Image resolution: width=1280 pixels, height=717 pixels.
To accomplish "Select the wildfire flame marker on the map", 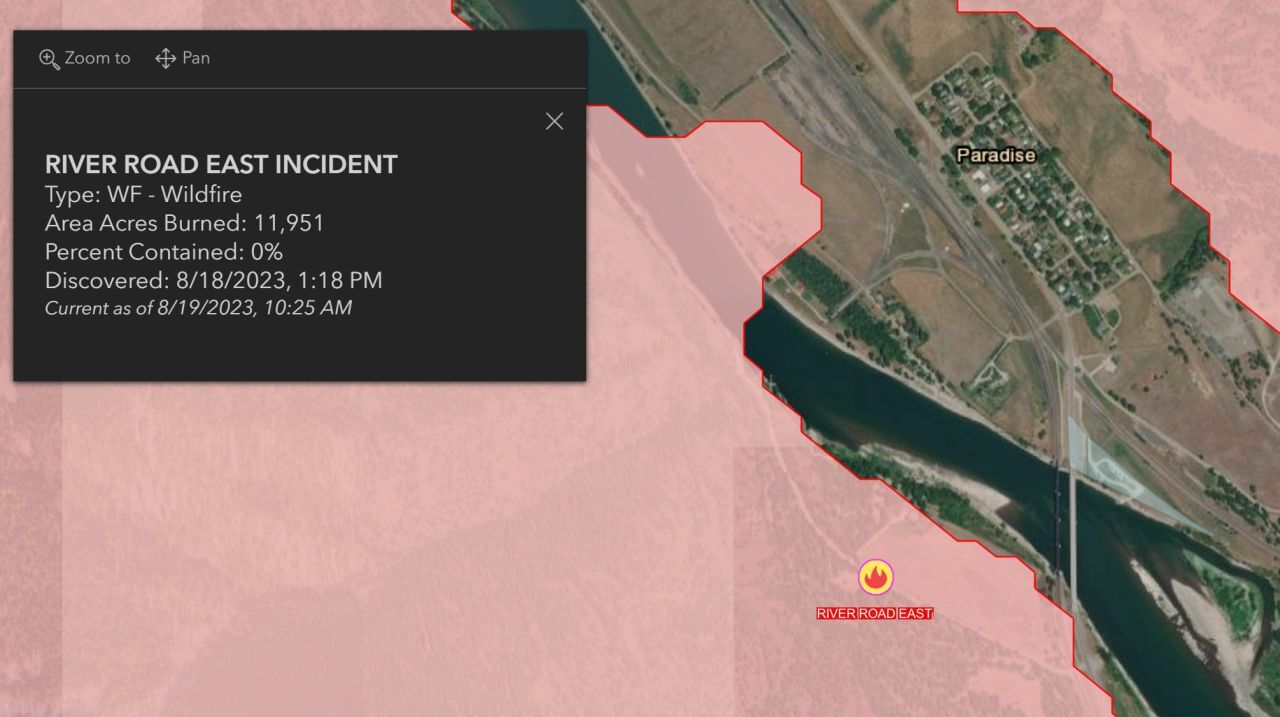I will pyautogui.click(x=876, y=577).
